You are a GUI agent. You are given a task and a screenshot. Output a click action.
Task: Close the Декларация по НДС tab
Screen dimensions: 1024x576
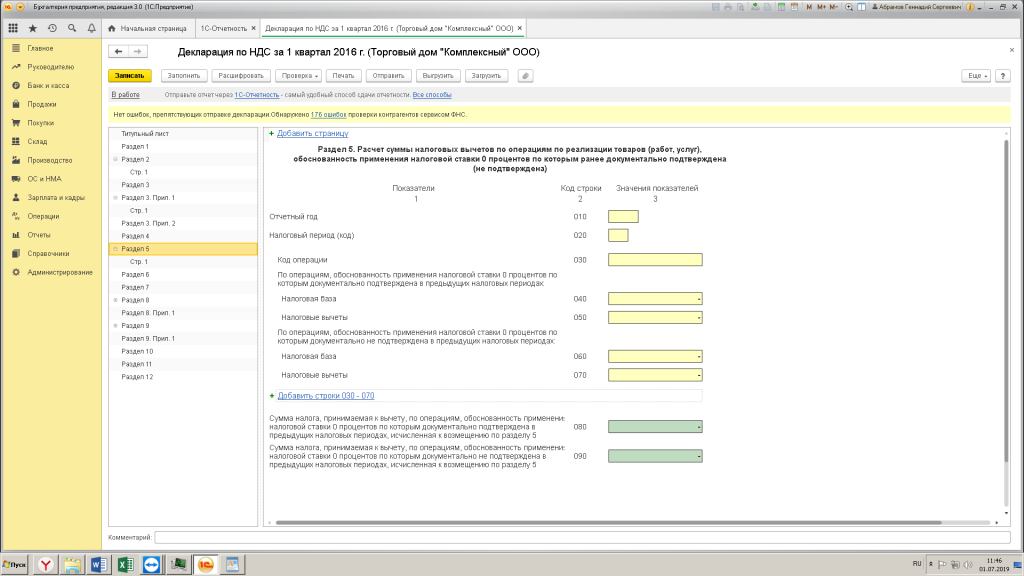(x=520, y=28)
